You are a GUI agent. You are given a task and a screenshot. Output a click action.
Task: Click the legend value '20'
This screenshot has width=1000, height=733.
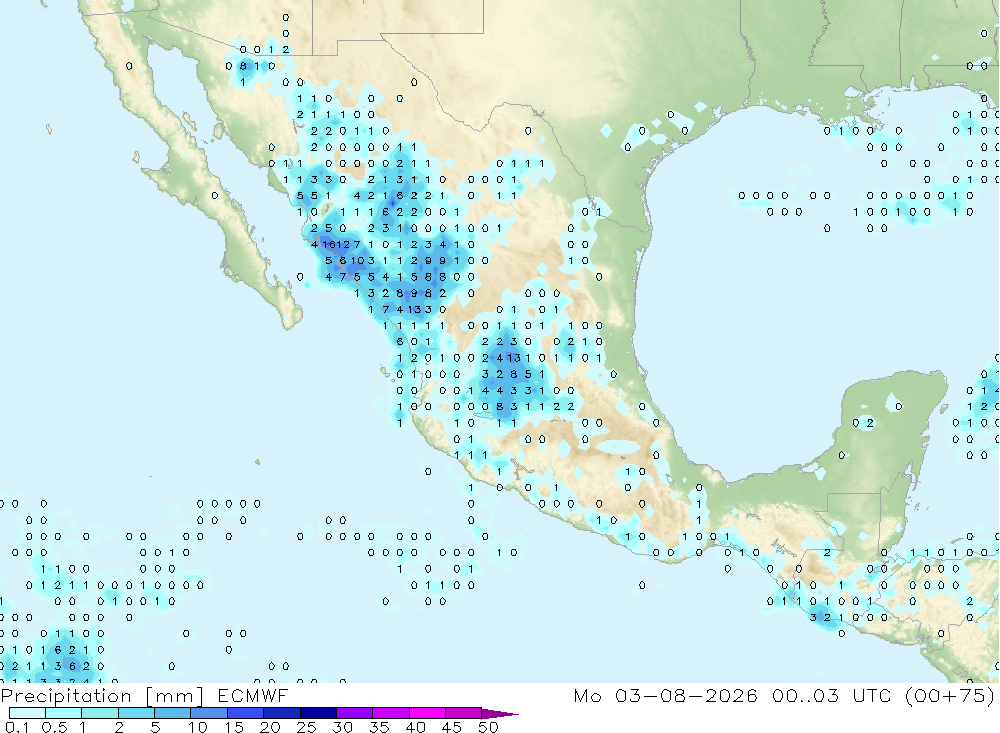[x=270, y=727]
